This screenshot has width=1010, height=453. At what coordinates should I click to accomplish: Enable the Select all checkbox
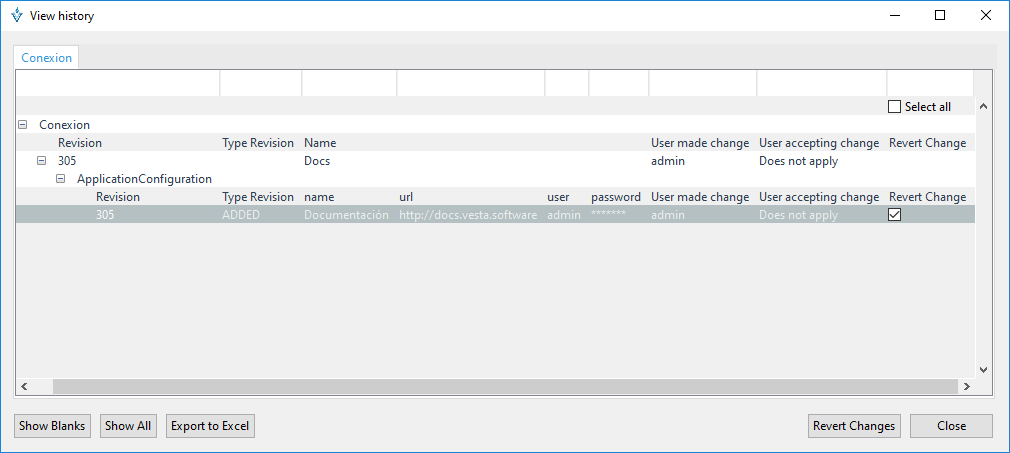pos(895,107)
